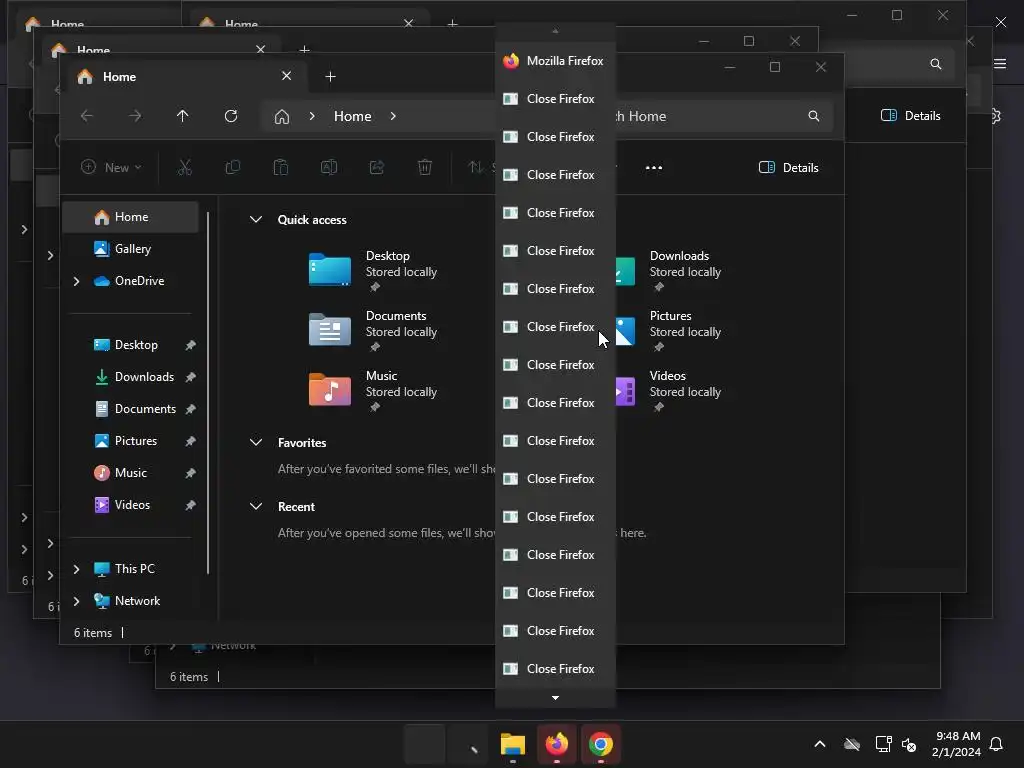Click Paste clipboard icon in toolbar
1024x768 pixels.
pos(281,168)
